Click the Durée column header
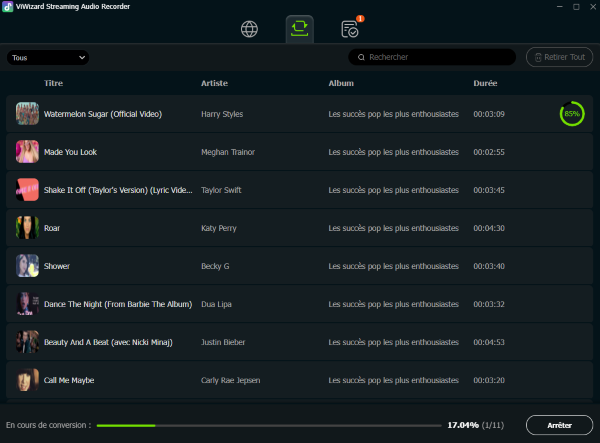 [485, 83]
